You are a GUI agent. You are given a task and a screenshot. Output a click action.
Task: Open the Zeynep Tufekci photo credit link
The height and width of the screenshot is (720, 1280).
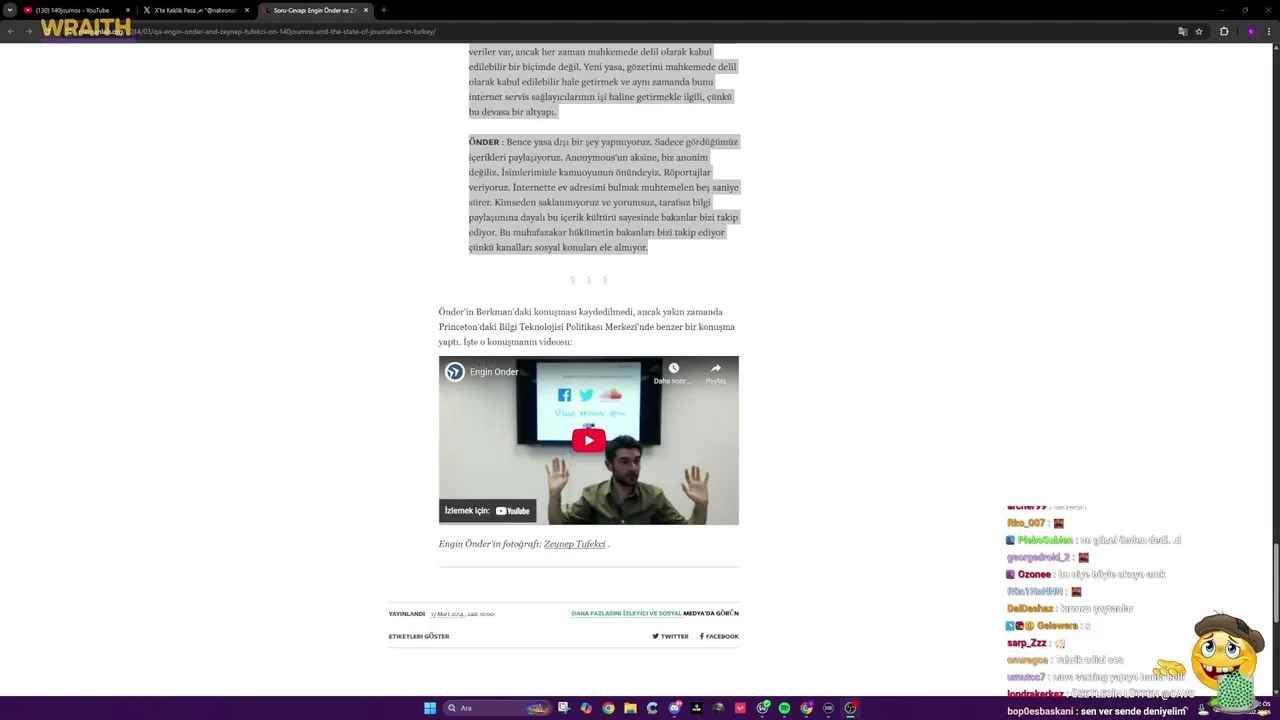point(575,544)
